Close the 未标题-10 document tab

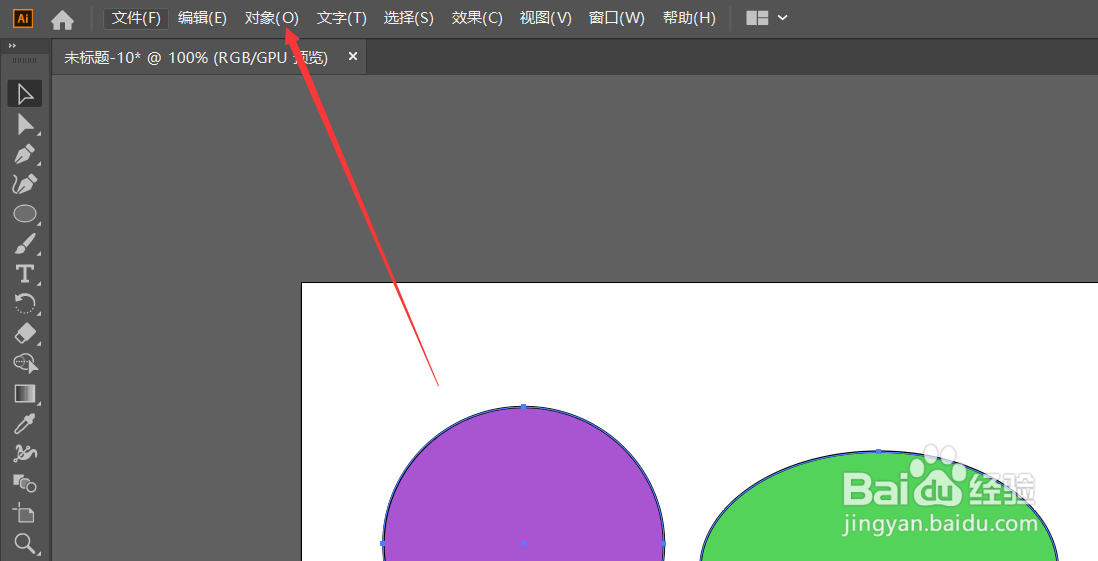click(x=353, y=56)
